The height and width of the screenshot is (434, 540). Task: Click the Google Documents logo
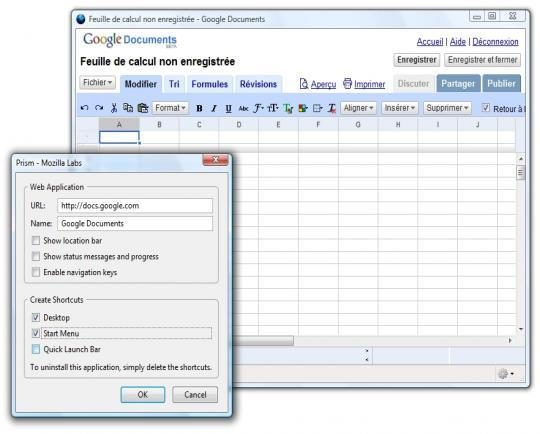(x=130, y=40)
